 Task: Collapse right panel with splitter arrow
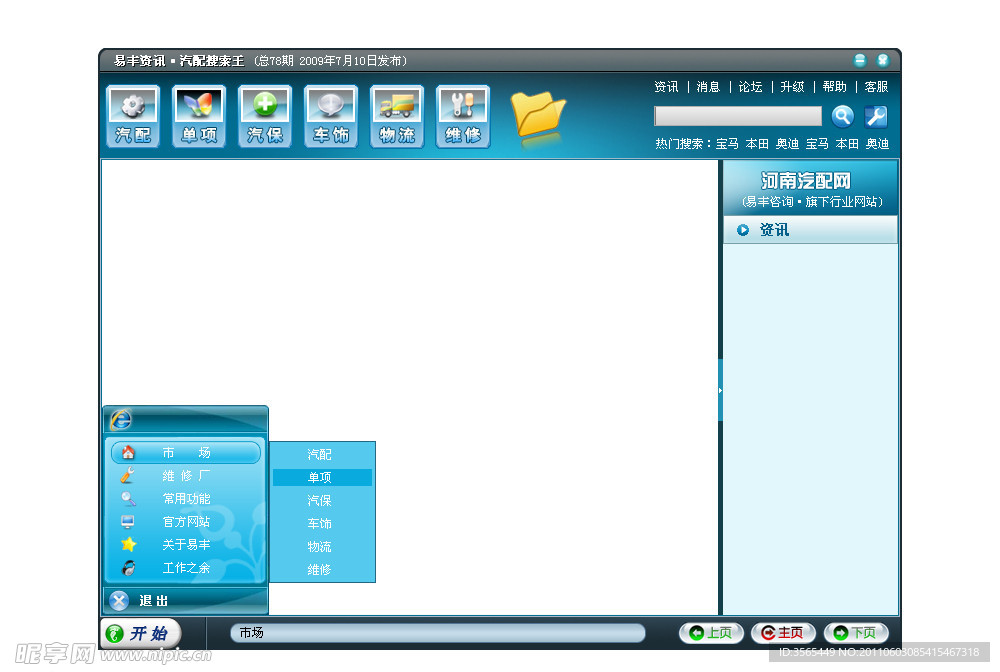coord(720,390)
